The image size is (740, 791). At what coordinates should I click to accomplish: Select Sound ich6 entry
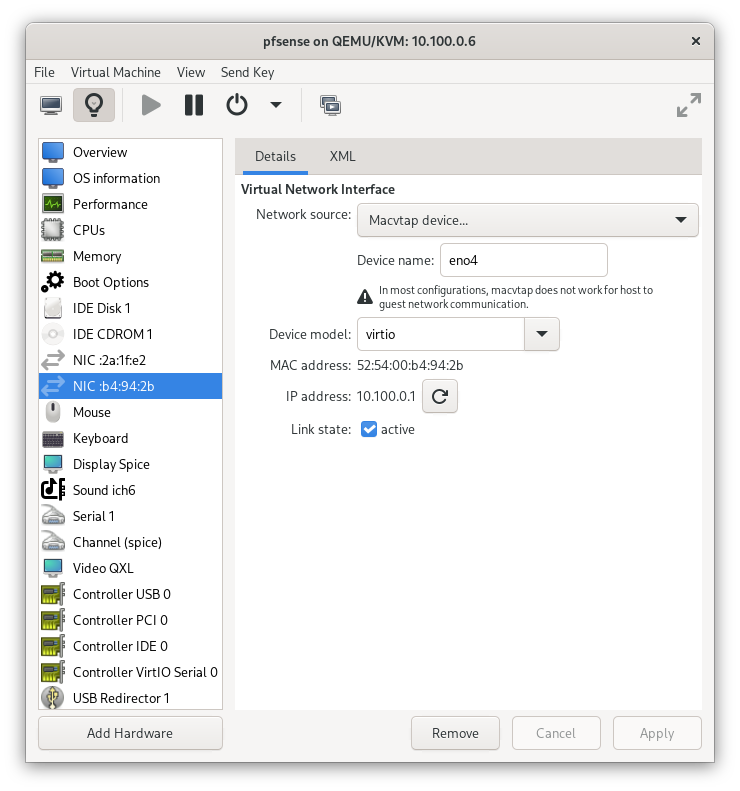click(131, 490)
